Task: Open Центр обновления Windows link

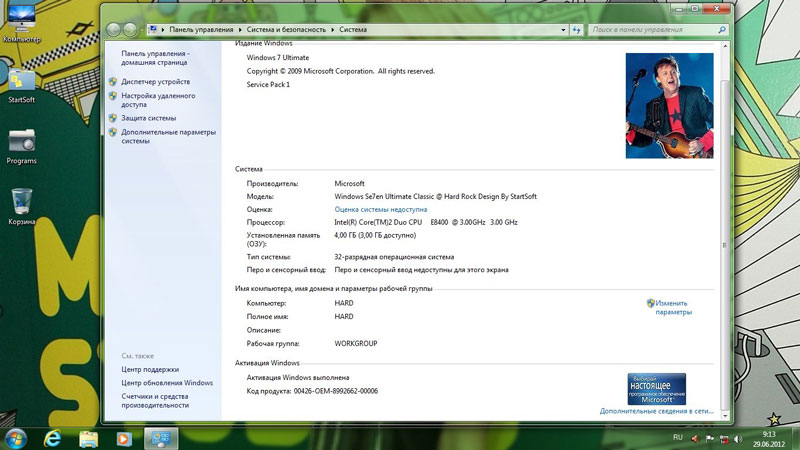Action: [x=167, y=382]
